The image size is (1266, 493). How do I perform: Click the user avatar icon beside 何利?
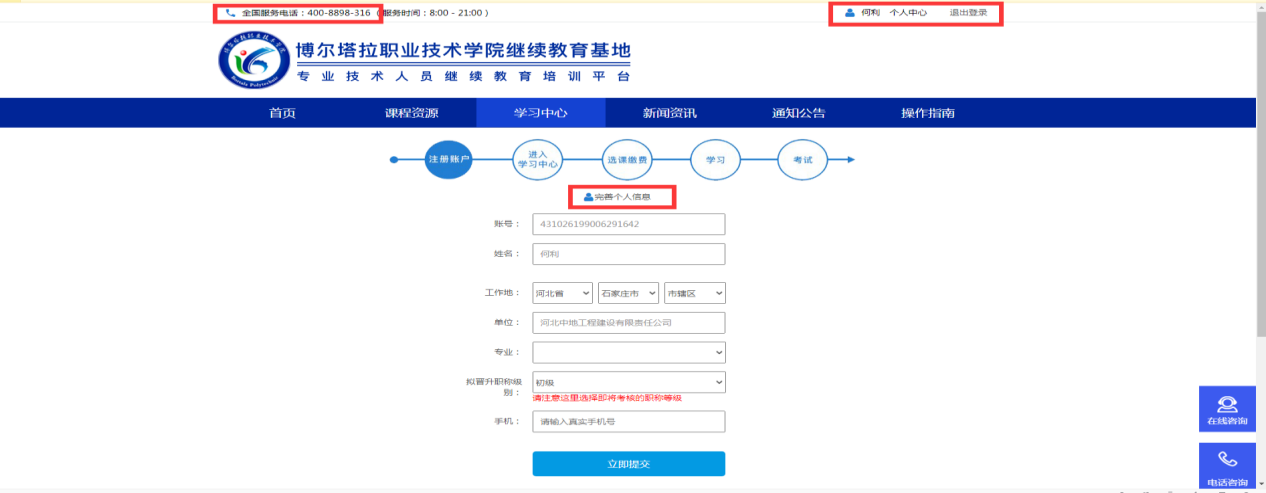[x=850, y=13]
